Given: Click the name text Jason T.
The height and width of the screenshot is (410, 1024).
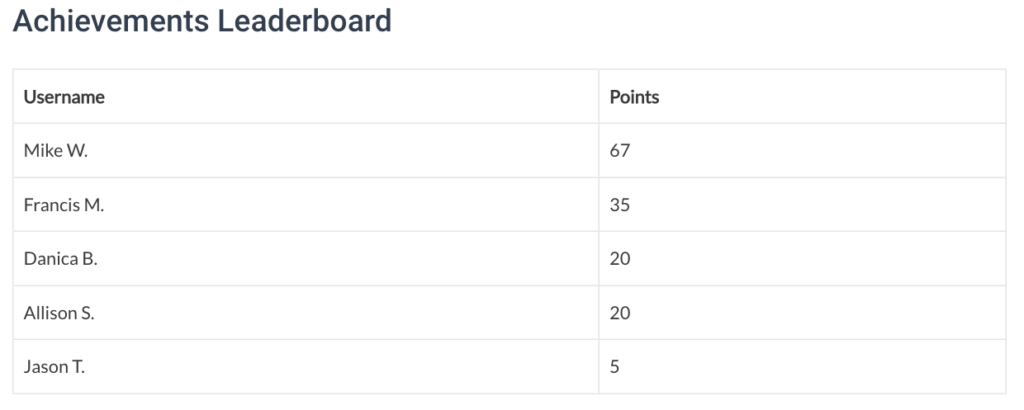Looking at the screenshot, I should pos(54,367).
